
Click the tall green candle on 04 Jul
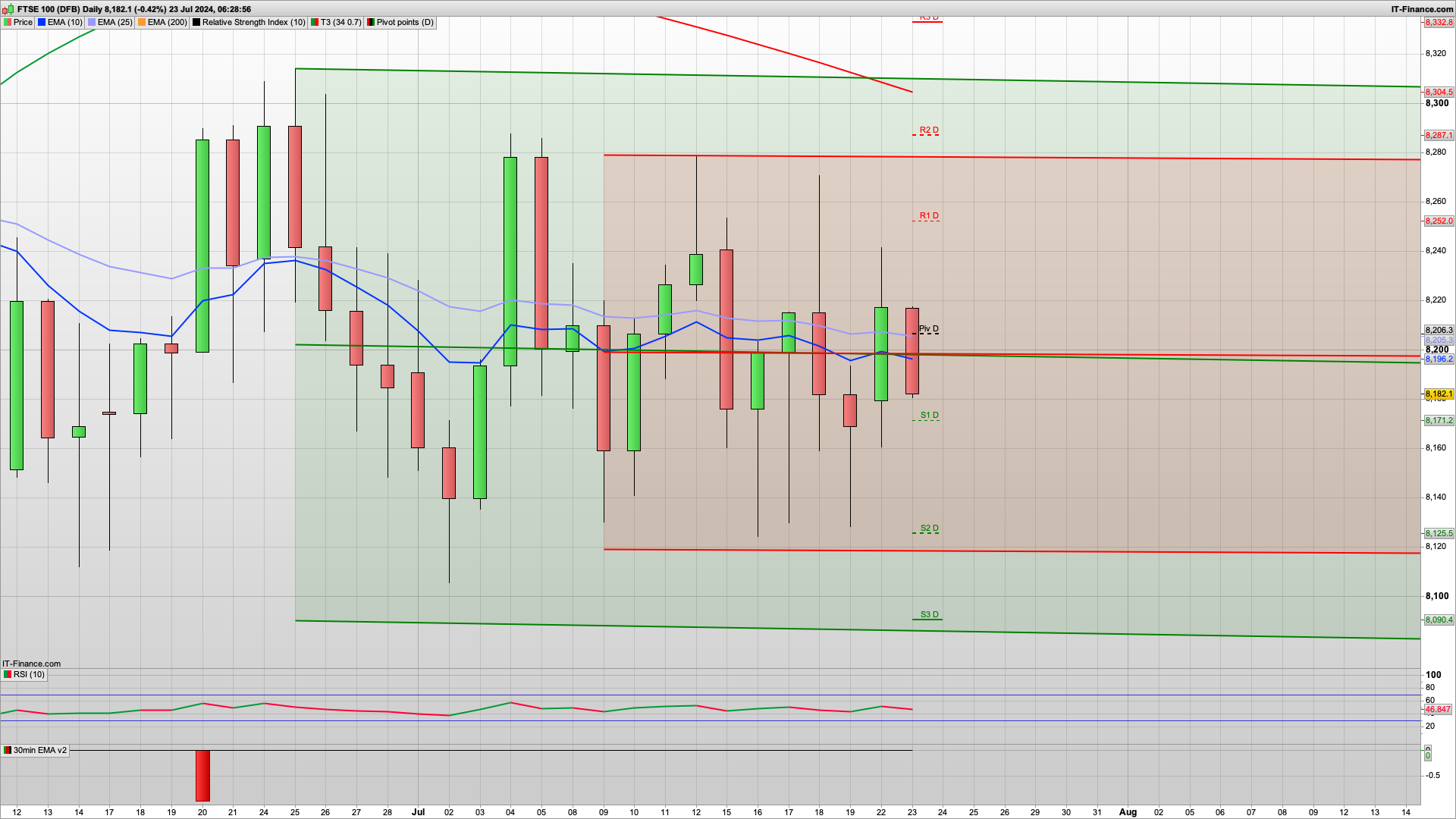510,262
